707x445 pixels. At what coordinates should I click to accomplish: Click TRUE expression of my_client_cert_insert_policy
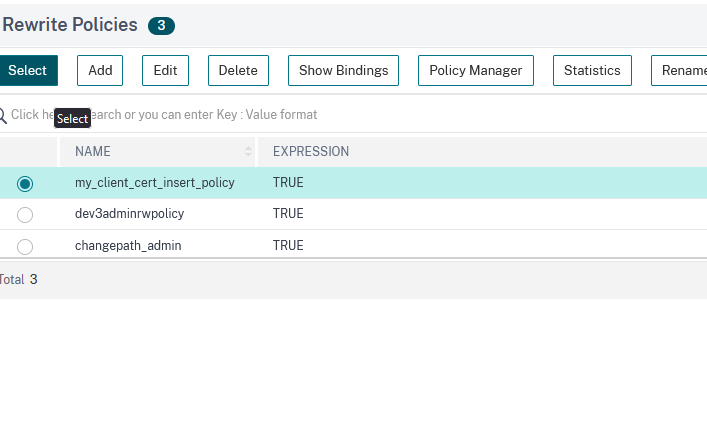(288, 183)
